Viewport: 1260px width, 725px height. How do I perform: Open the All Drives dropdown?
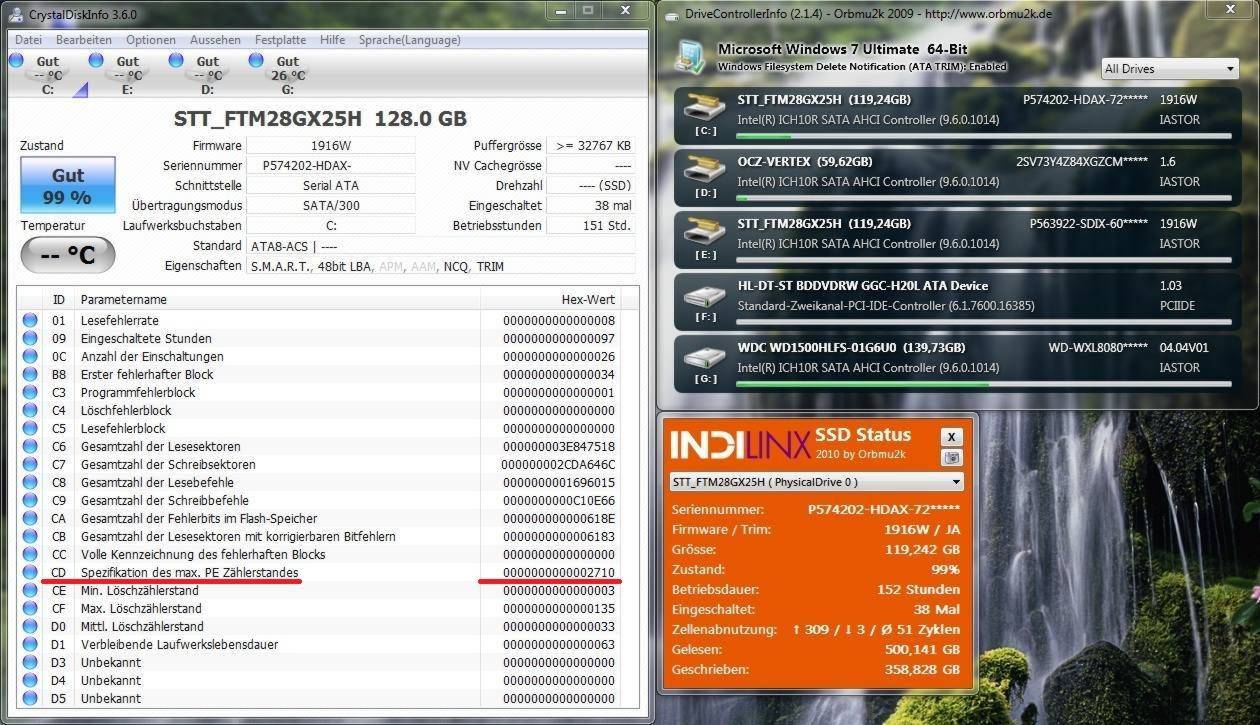click(1170, 69)
